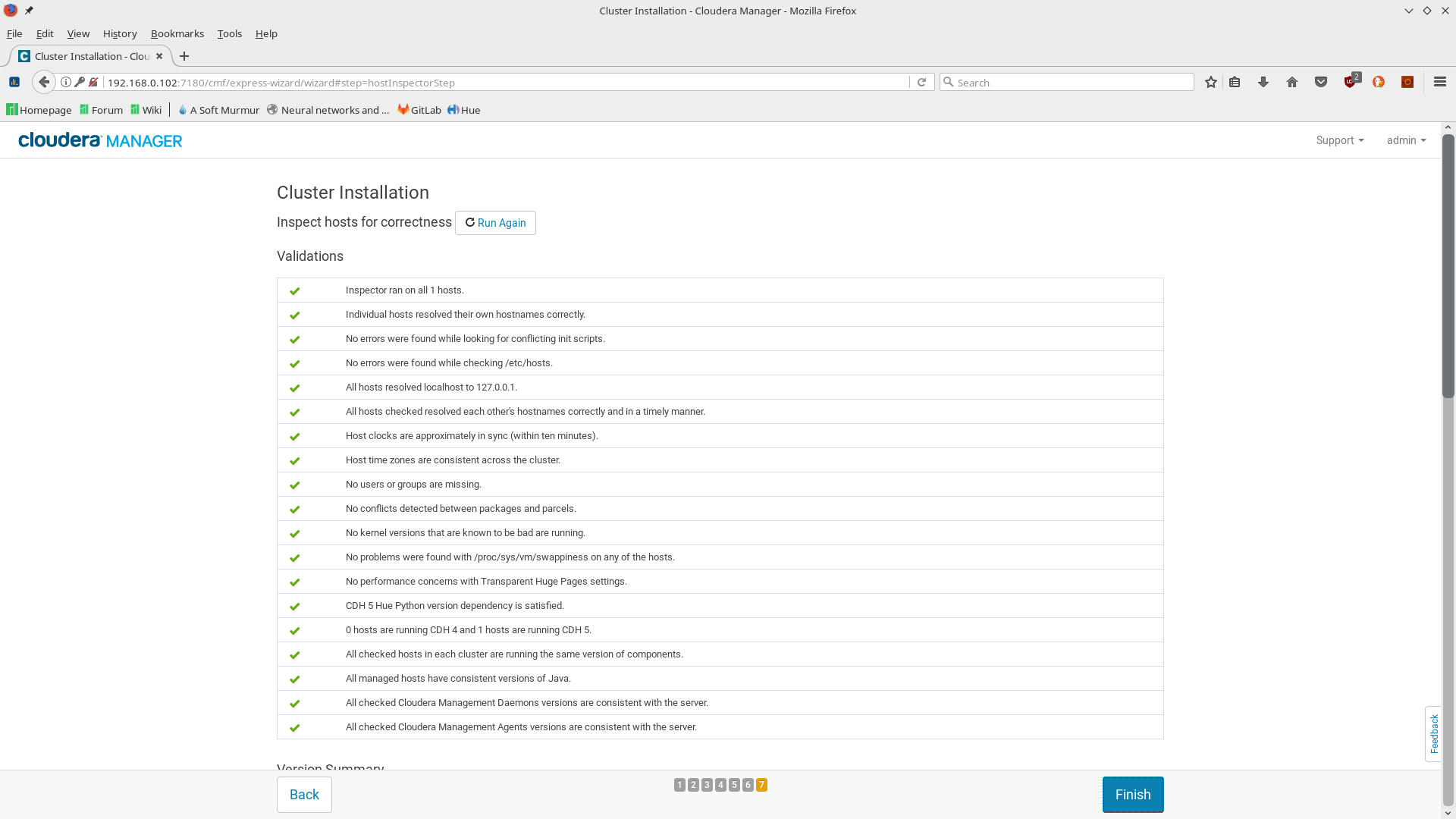Image resolution: width=1456 pixels, height=819 pixels.
Task: Open the GitLab bookmark
Action: point(419,110)
